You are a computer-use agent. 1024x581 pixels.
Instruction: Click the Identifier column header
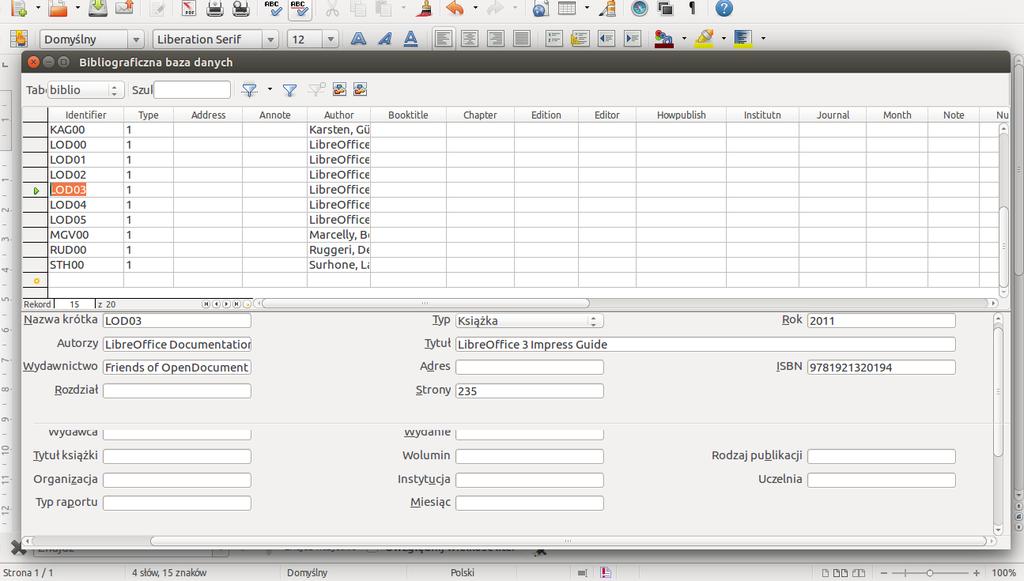[86, 115]
